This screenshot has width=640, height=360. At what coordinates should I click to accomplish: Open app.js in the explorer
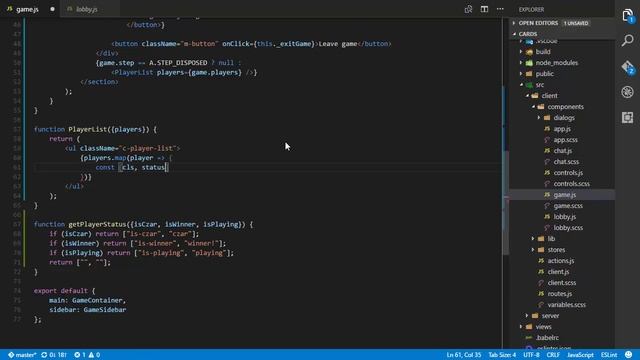[x=562, y=129]
